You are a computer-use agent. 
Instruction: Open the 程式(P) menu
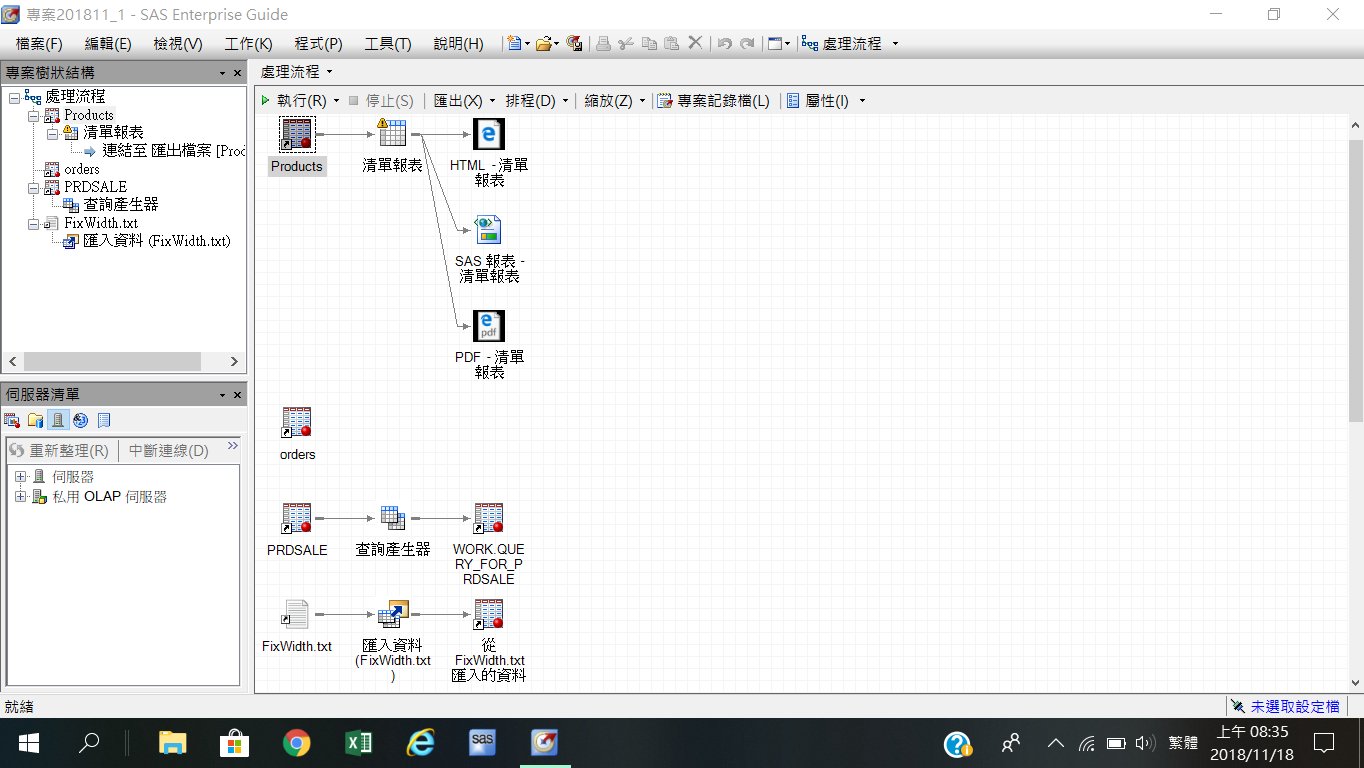pos(318,44)
